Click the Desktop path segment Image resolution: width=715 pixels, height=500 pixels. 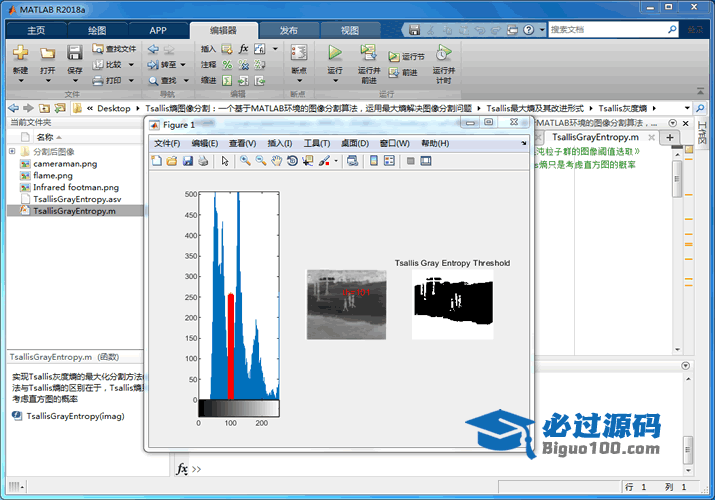114,108
